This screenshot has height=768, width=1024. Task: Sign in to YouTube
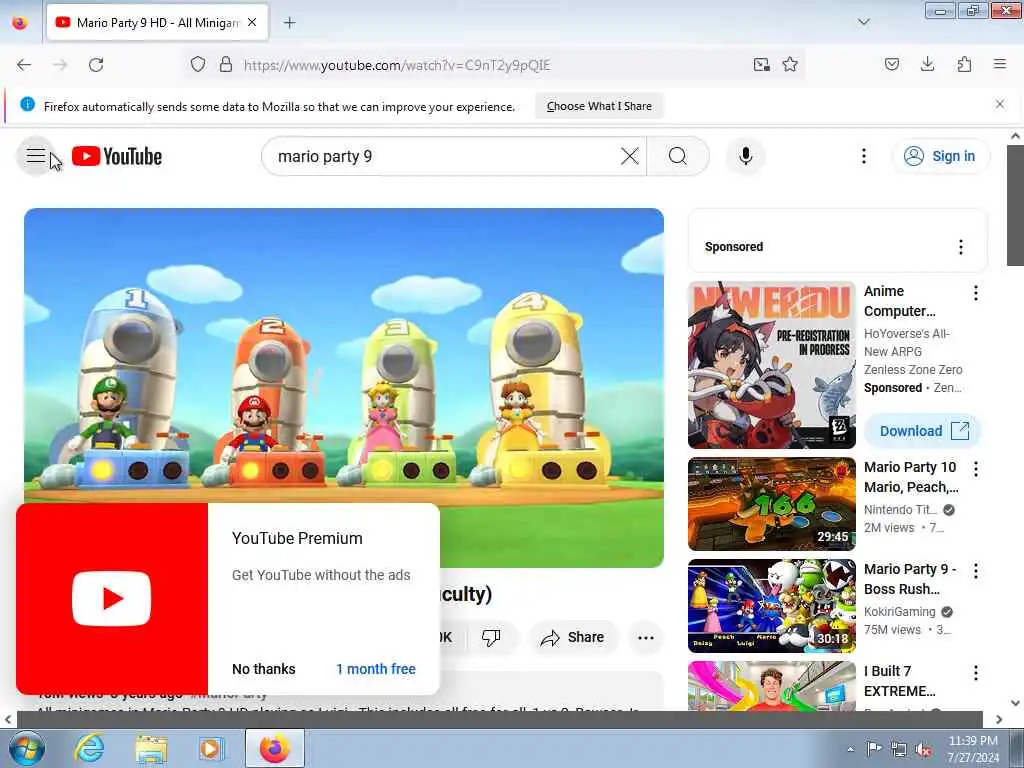tap(941, 156)
